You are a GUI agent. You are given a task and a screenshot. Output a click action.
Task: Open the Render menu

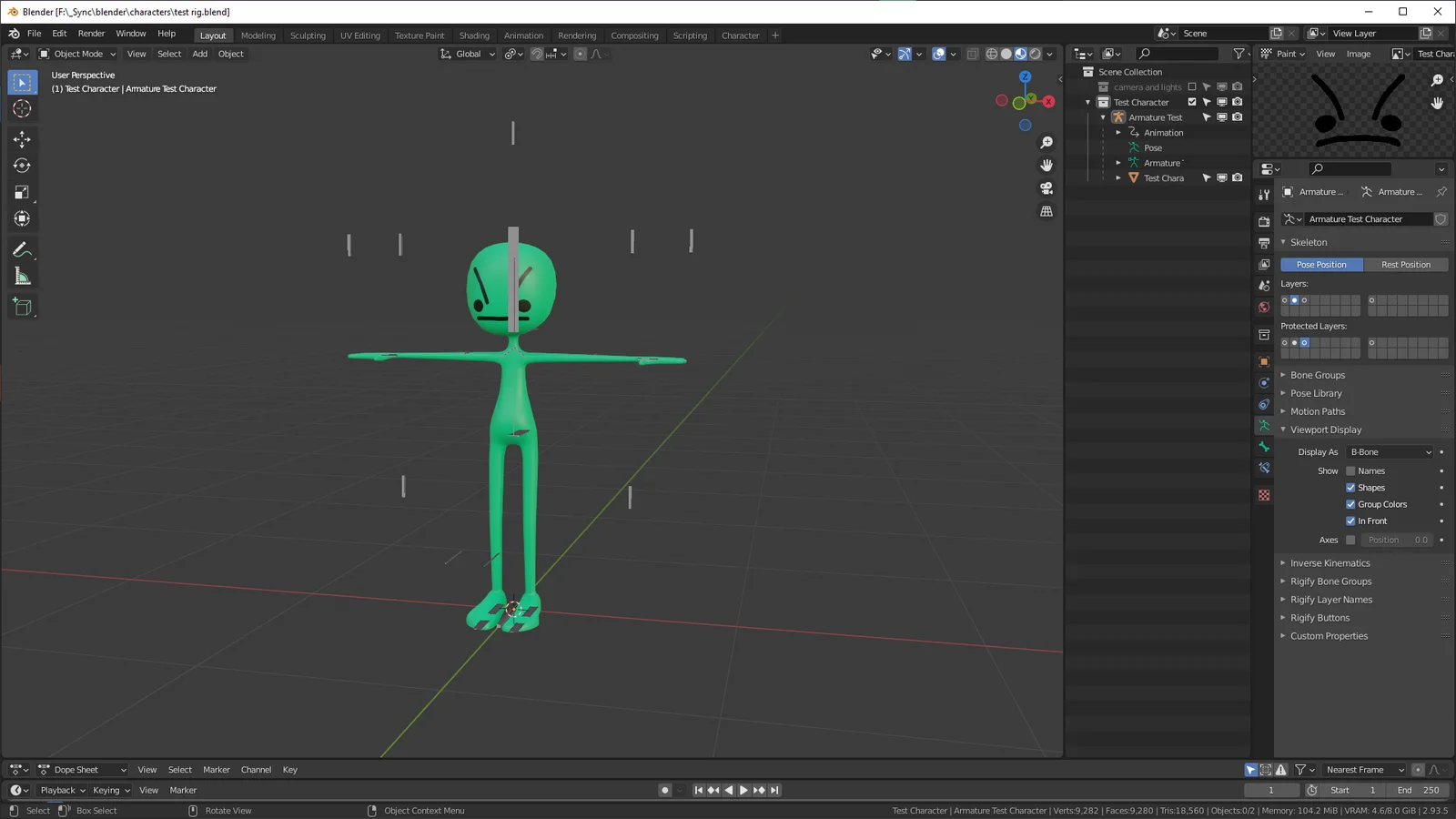pyautogui.click(x=91, y=33)
